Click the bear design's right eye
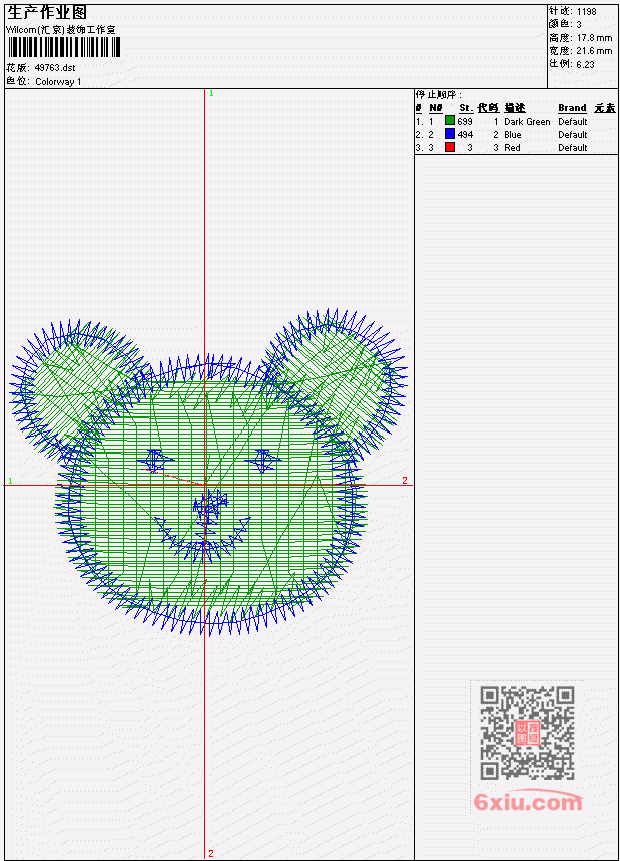 pos(263,460)
